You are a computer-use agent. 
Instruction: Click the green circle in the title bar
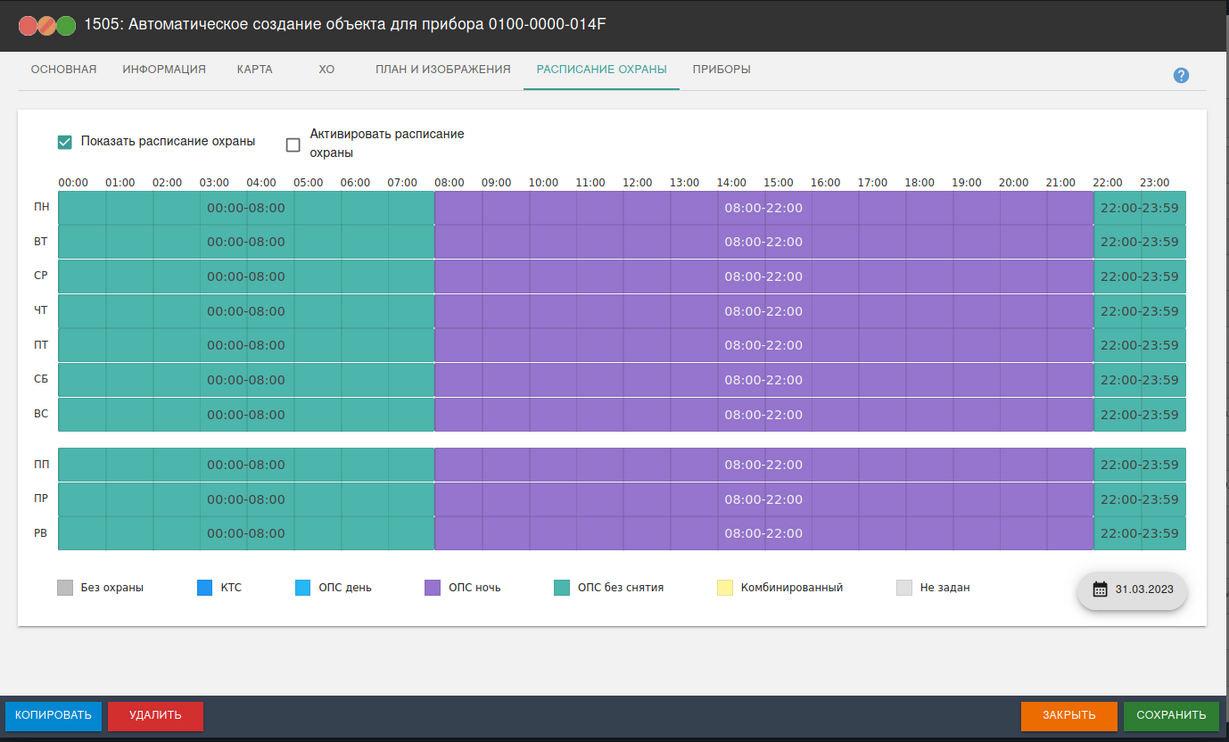coord(66,26)
